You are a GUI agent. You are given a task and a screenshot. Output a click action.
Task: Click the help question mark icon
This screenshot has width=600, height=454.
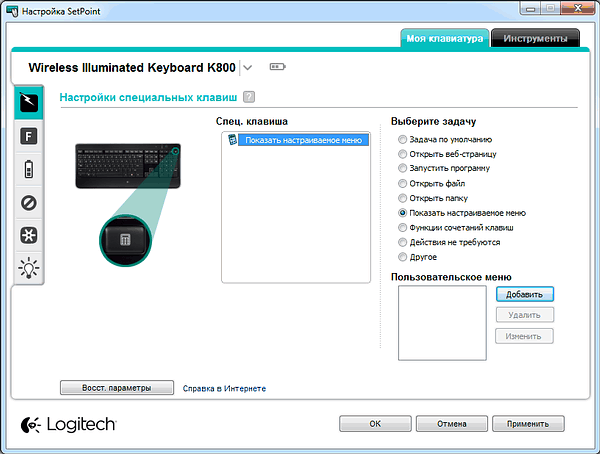pos(249,97)
